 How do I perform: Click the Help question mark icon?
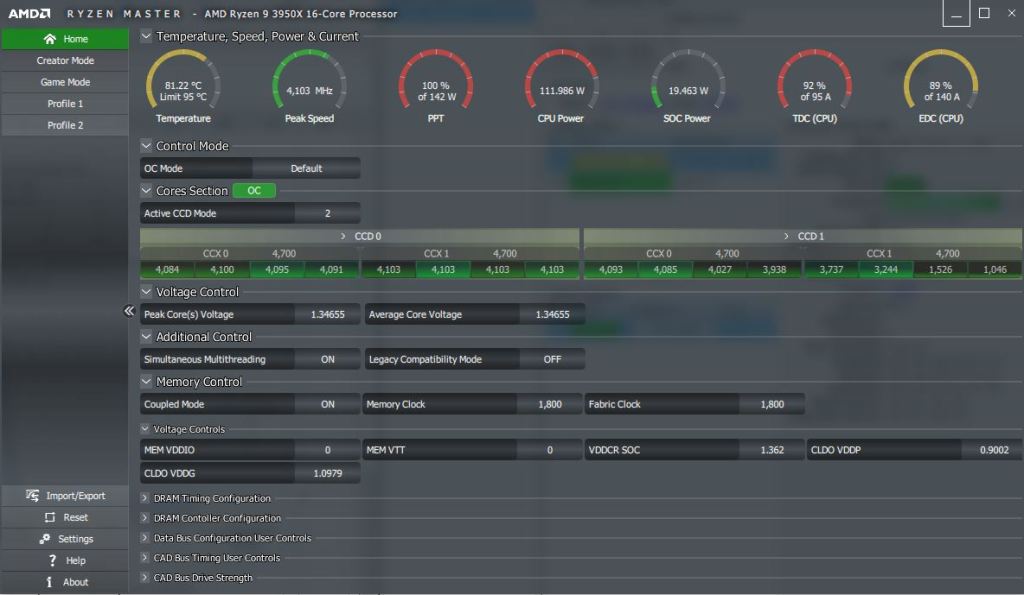coord(52,561)
